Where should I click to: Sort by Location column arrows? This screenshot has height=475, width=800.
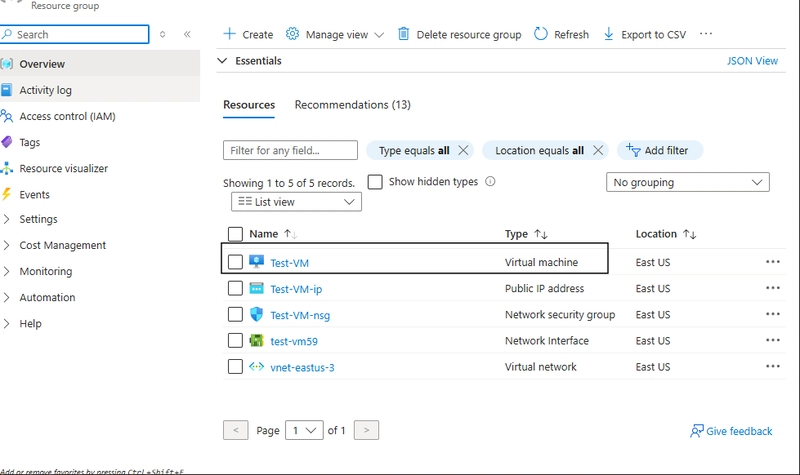(x=690, y=234)
